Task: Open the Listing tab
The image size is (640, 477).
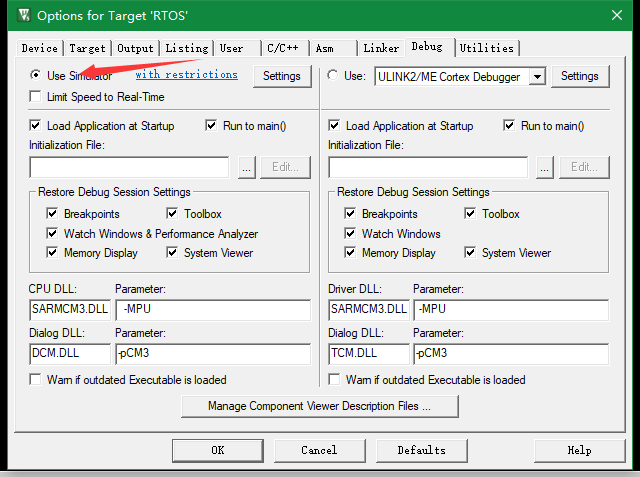Action: click(x=187, y=48)
